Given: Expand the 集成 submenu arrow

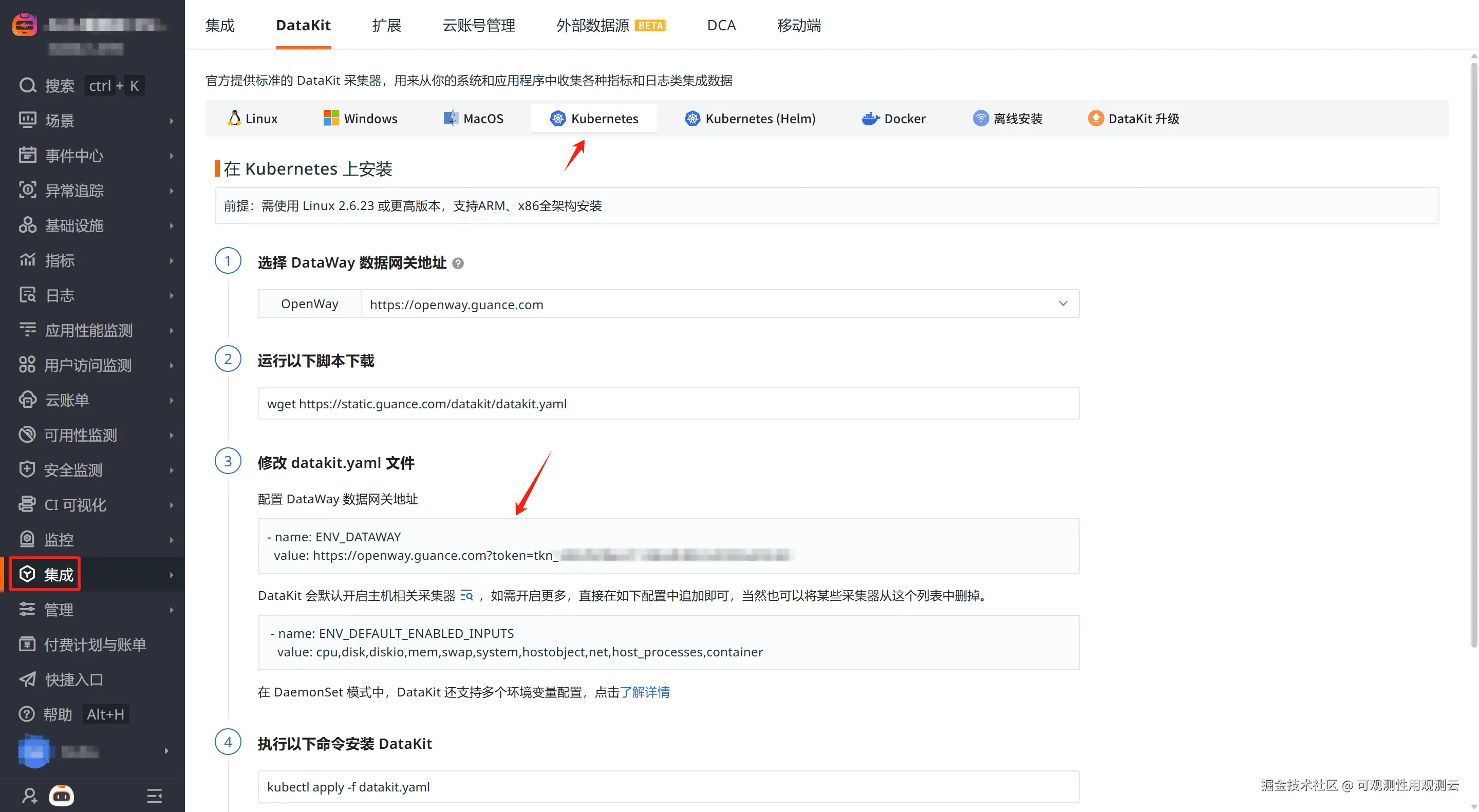Looking at the screenshot, I should tap(171, 575).
